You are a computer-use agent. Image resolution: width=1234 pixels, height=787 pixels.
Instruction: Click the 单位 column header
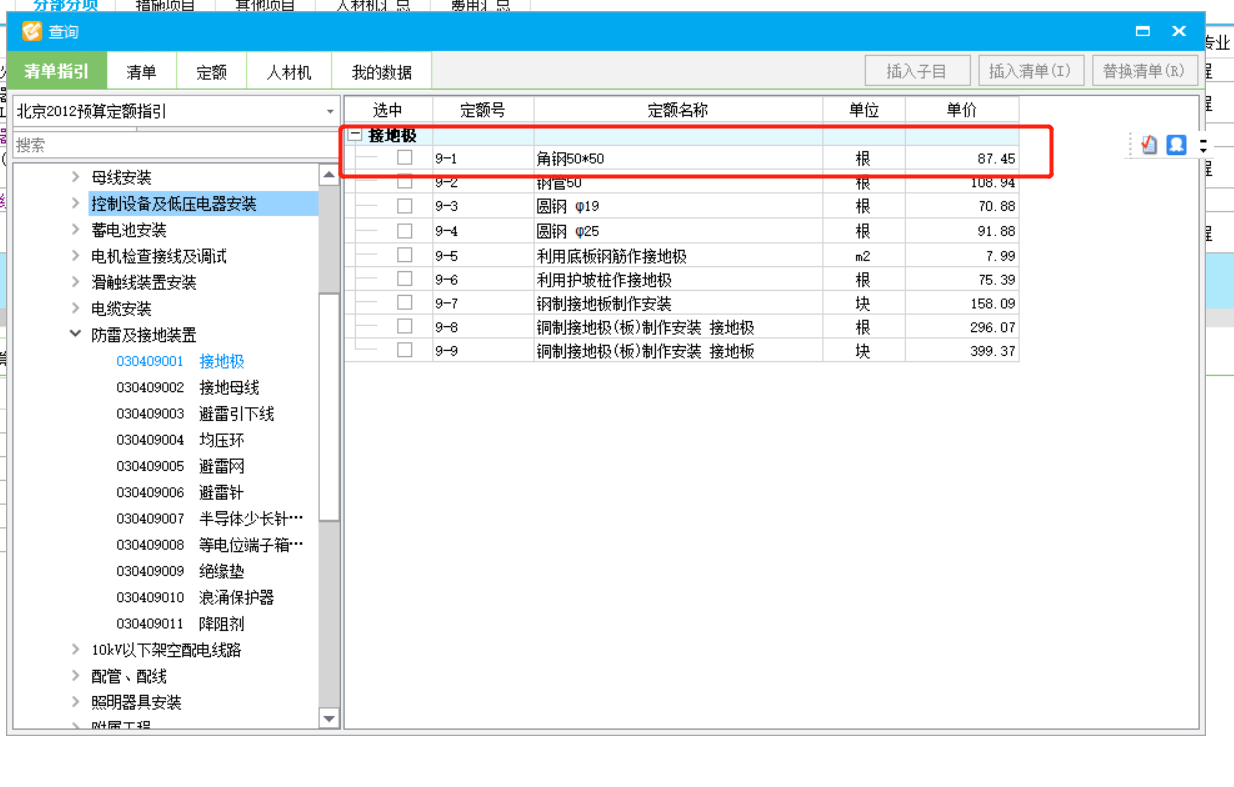coord(864,110)
